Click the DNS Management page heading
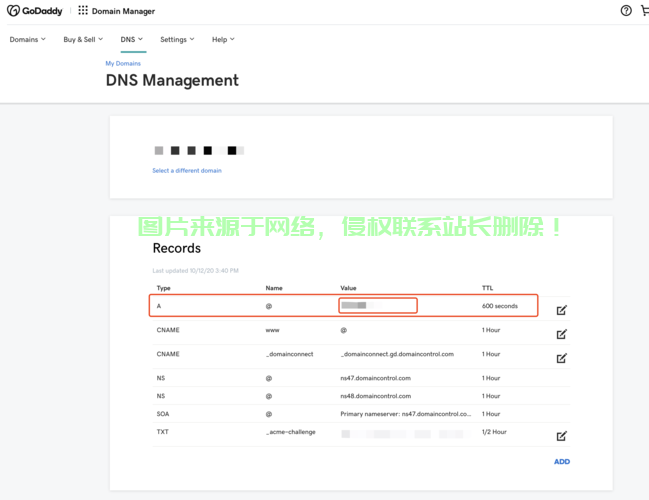649x500 pixels. [x=172, y=80]
